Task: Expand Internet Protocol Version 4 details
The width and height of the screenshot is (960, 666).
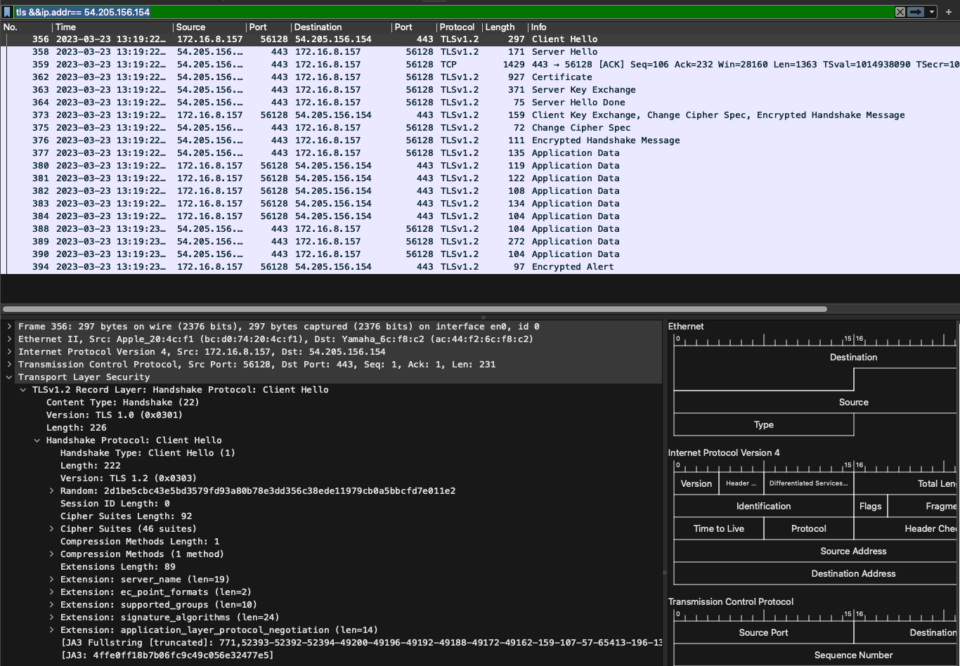Action: click(10, 351)
